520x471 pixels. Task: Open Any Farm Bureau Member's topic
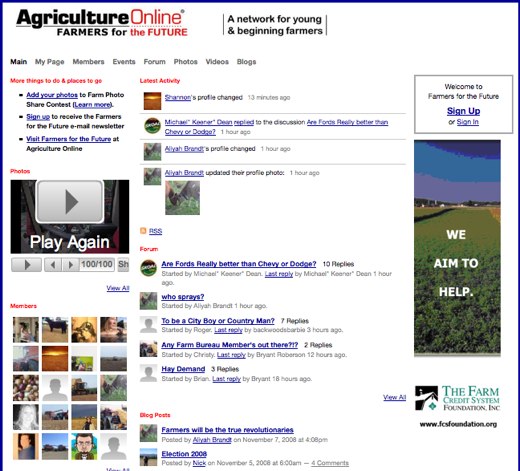[x=230, y=345]
